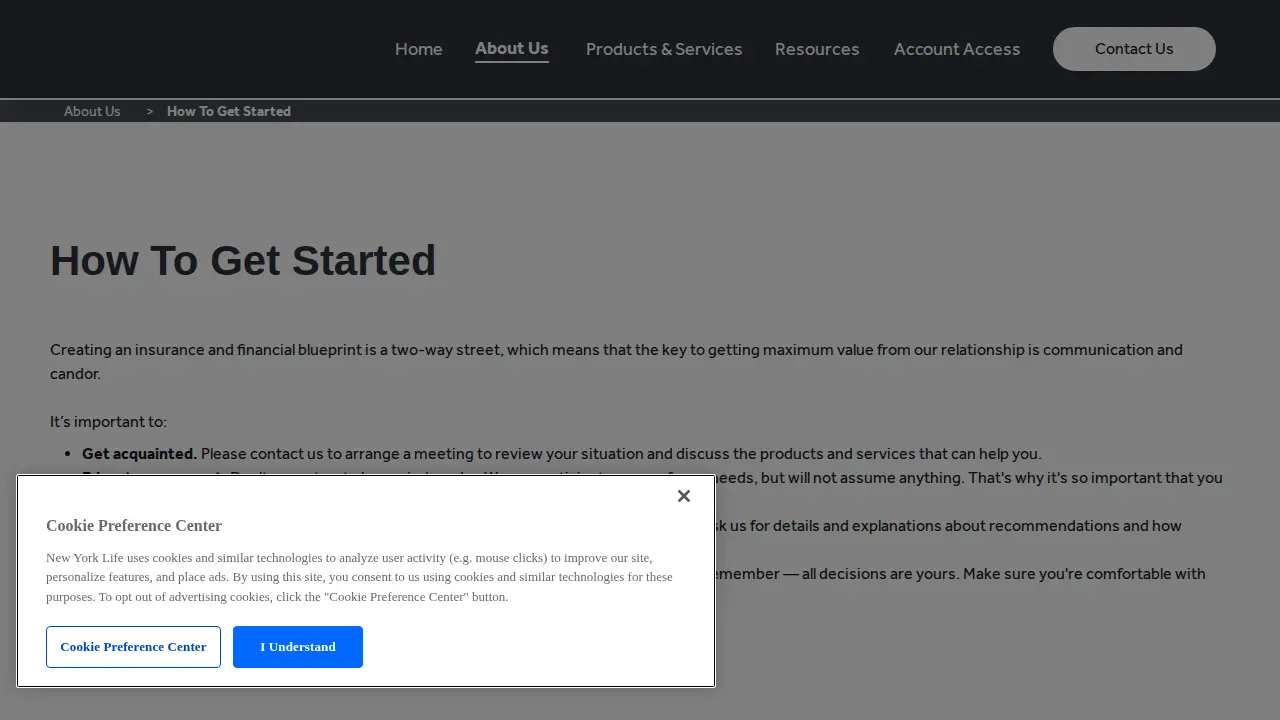This screenshot has width=1280, height=720.
Task: Select About Us in the top navigation
Action: [x=512, y=48]
